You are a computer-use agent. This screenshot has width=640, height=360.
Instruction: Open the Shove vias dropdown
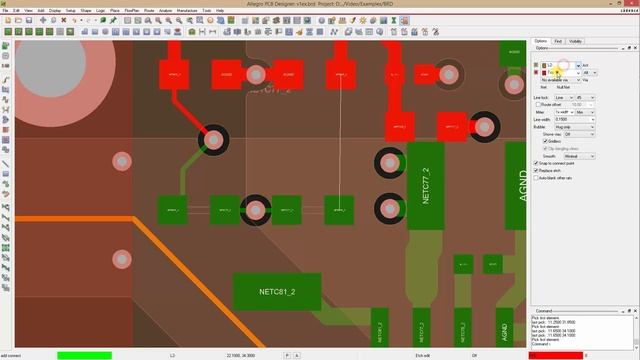coord(579,134)
